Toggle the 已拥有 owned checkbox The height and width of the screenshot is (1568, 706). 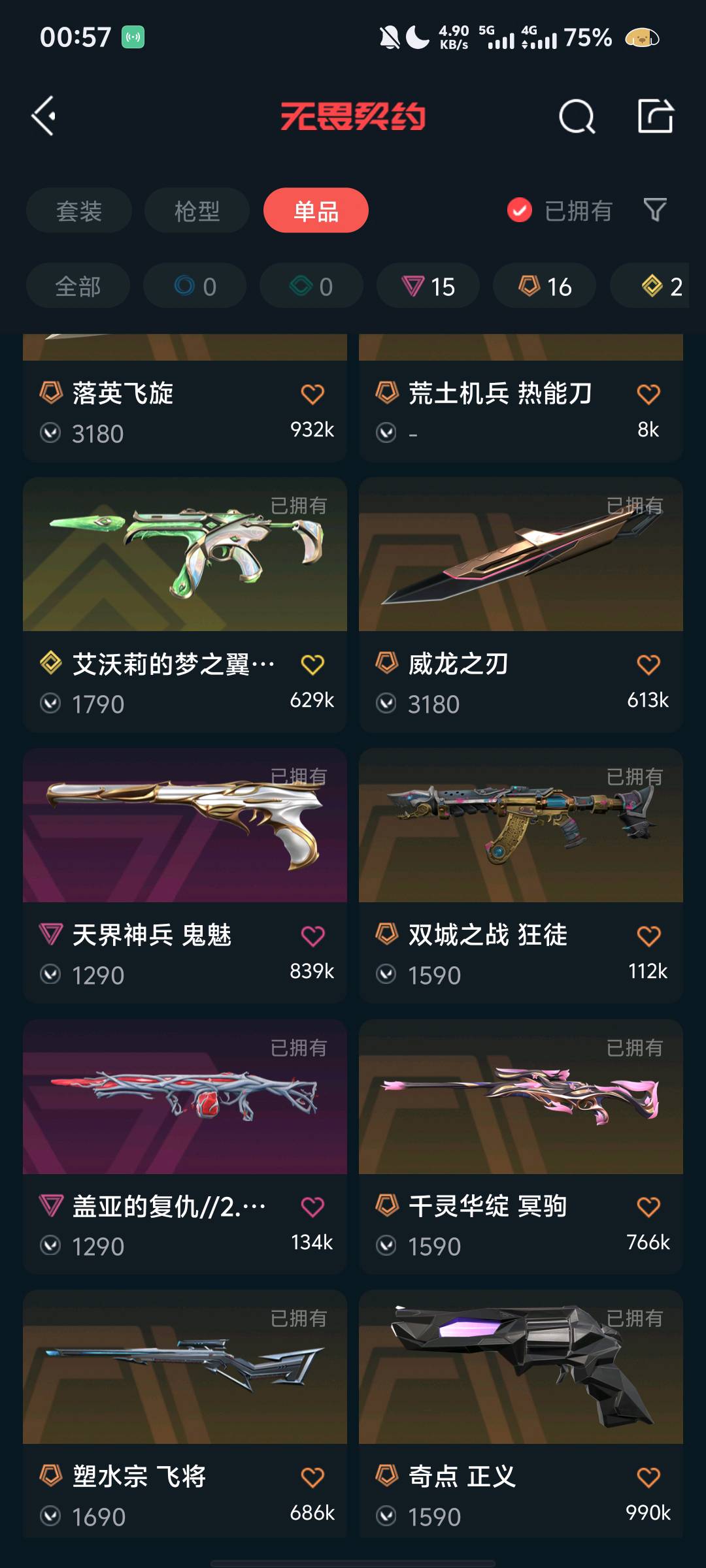point(520,210)
